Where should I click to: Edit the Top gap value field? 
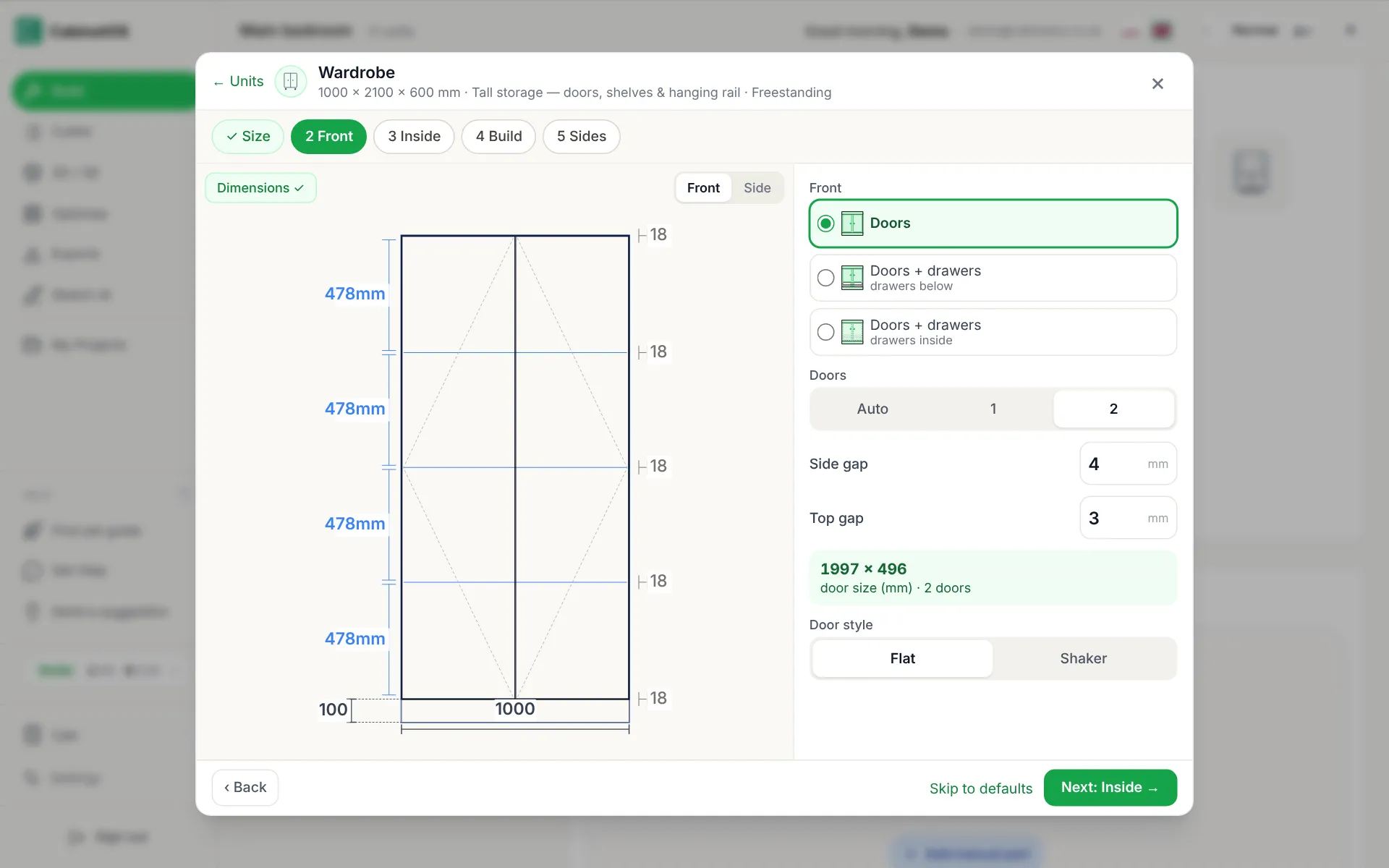1128,518
